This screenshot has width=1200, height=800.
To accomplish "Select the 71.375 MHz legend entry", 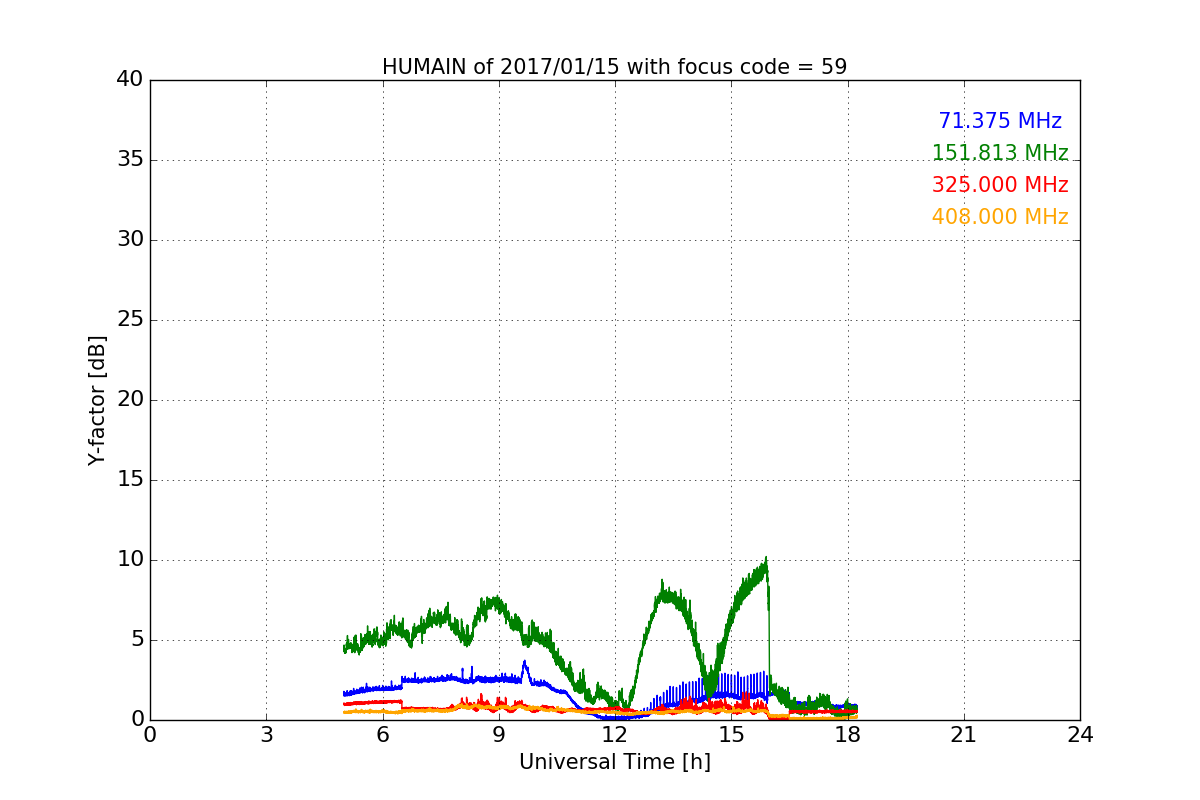I will 1000,121.
